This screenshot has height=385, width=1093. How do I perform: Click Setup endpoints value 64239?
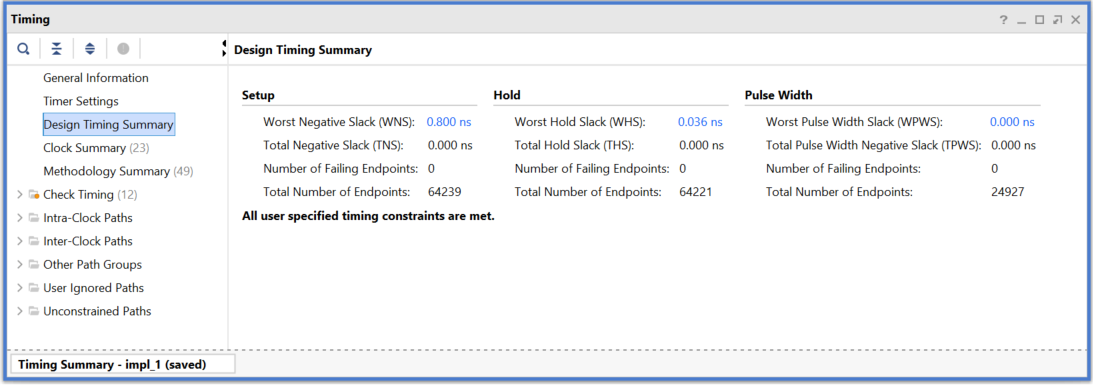(445, 191)
